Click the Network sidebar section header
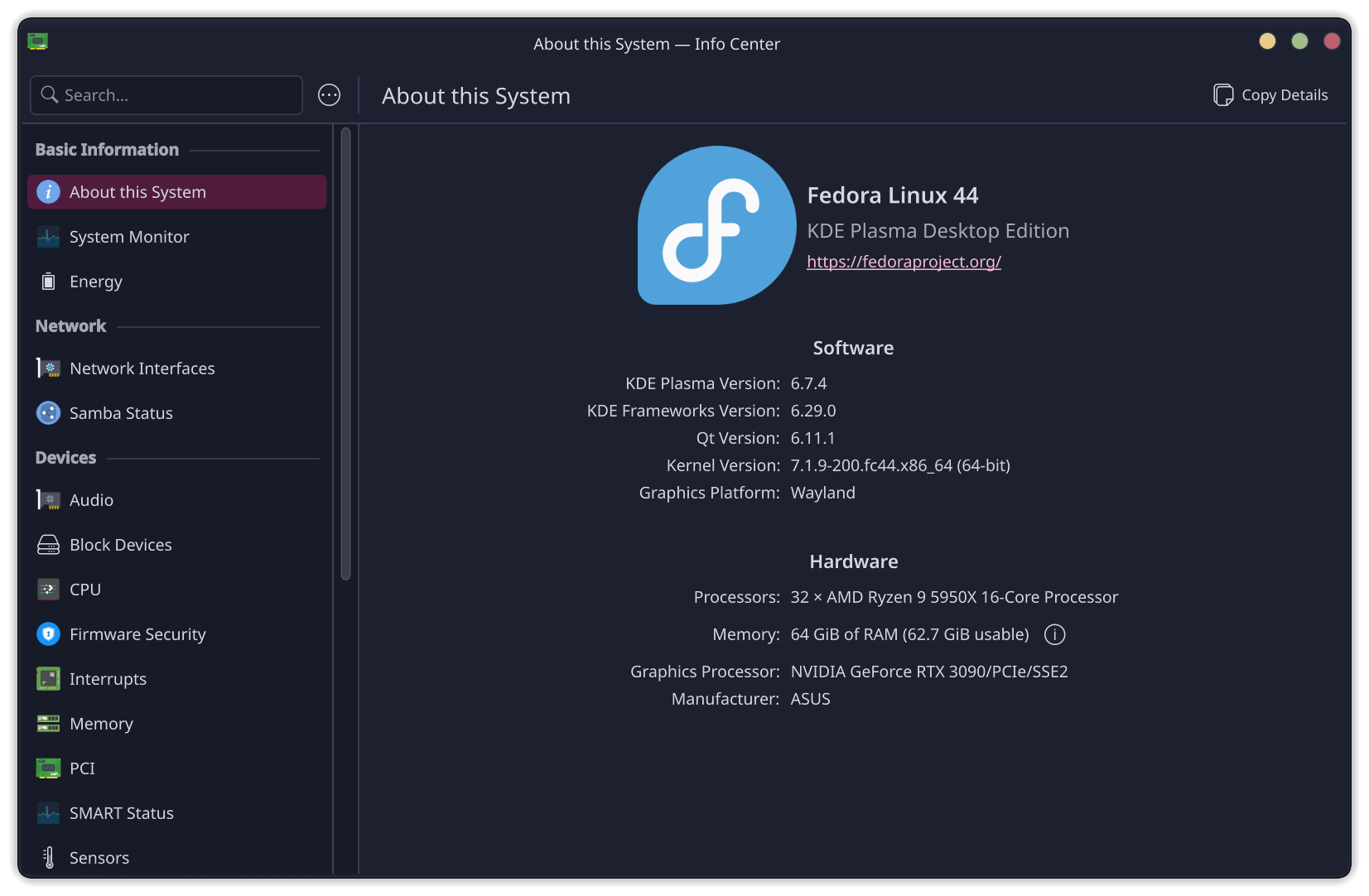The image size is (1369, 896). point(70,326)
